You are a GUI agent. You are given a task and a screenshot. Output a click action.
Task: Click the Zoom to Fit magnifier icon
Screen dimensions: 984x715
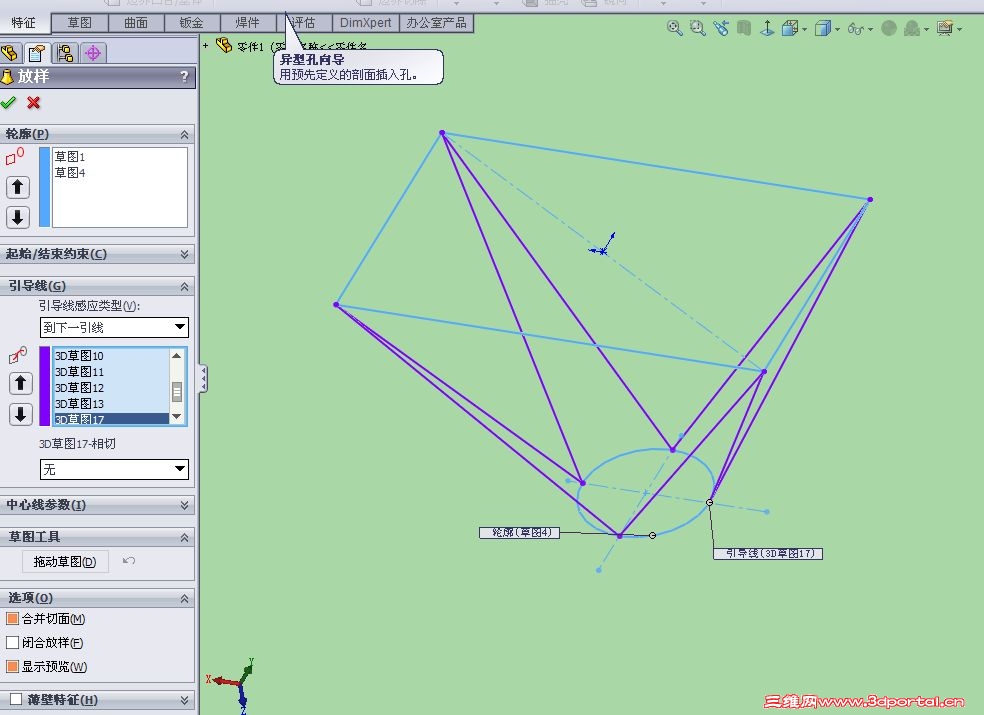tap(675, 28)
